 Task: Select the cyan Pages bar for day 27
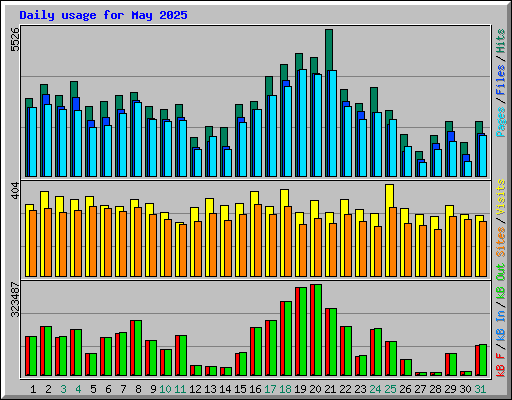point(423,169)
